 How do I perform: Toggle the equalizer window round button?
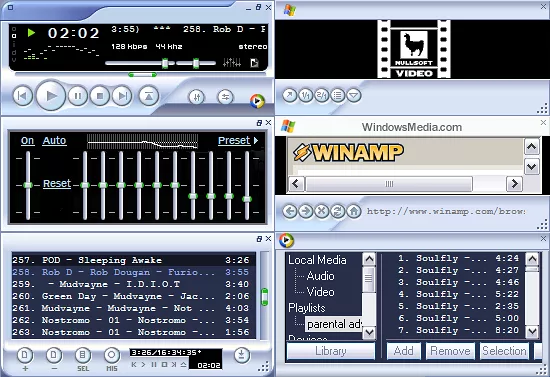tap(197, 97)
